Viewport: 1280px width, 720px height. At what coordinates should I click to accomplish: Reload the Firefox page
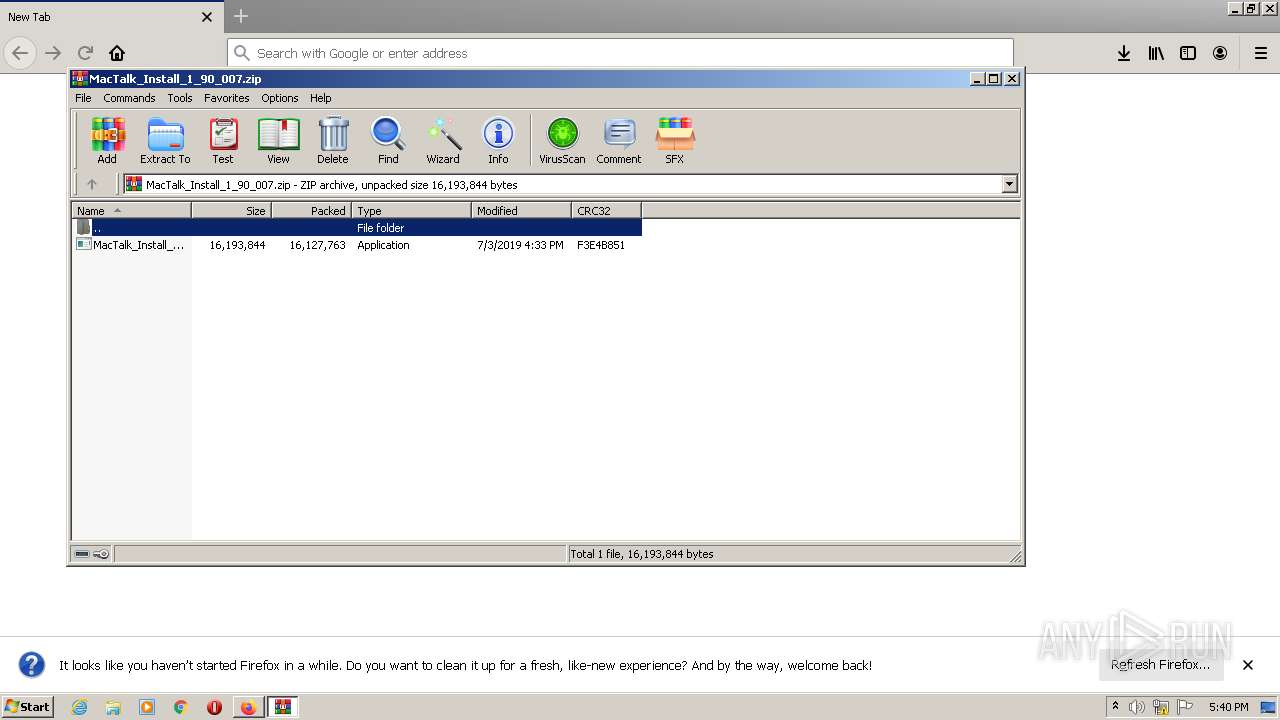85,53
